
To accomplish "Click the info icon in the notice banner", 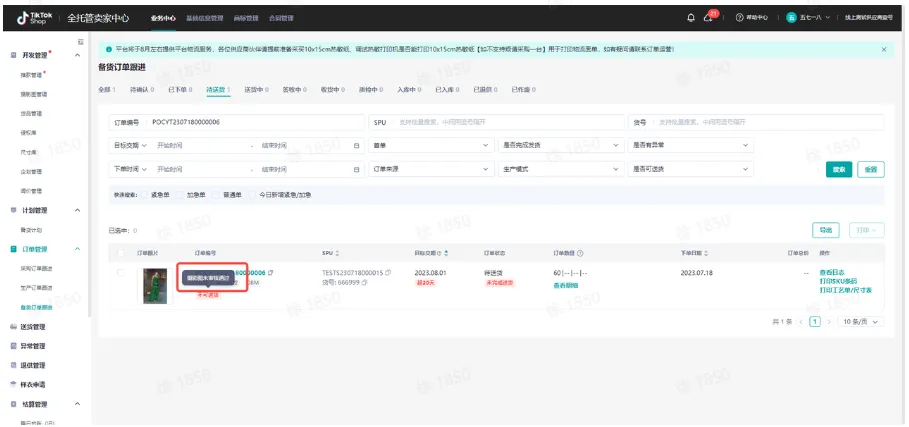I will click(108, 50).
